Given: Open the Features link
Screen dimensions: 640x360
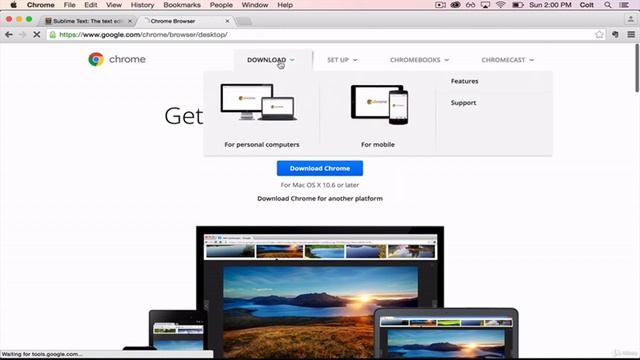Looking at the screenshot, I should click(464, 81).
